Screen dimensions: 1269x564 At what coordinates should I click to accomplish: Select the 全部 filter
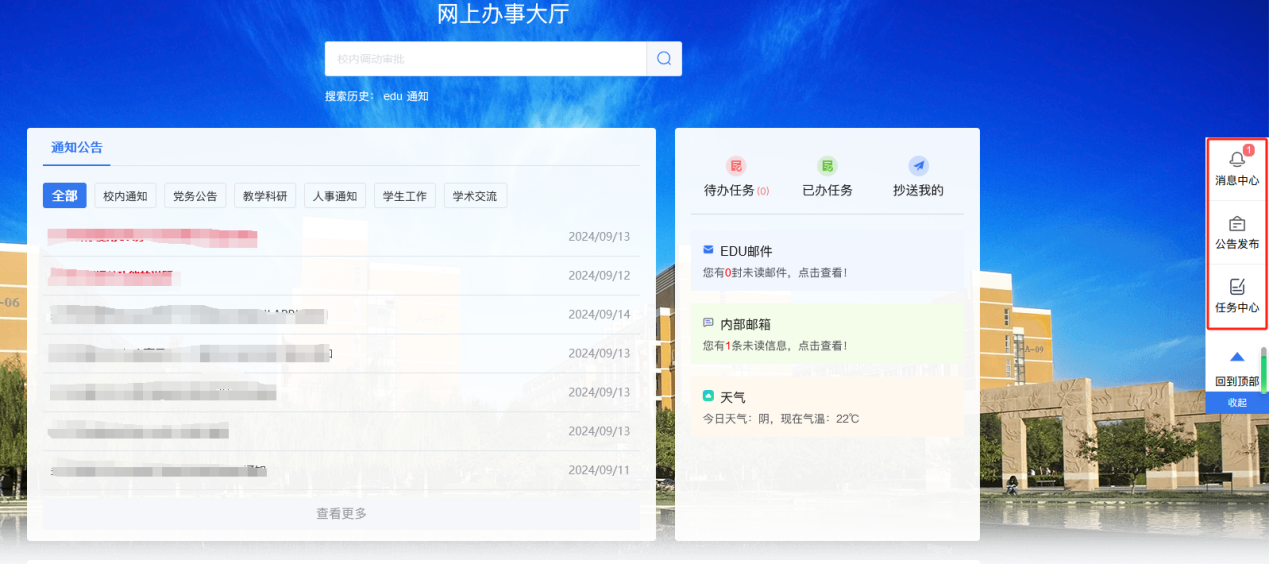[64, 196]
